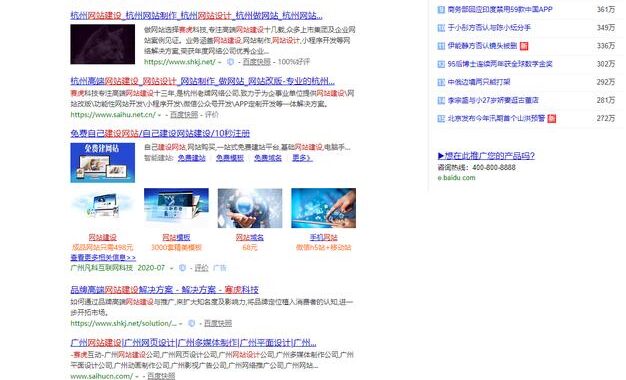Click the red 新 badge on the 336万 topic
This screenshot has height=380, width=626.
(x=524, y=46)
